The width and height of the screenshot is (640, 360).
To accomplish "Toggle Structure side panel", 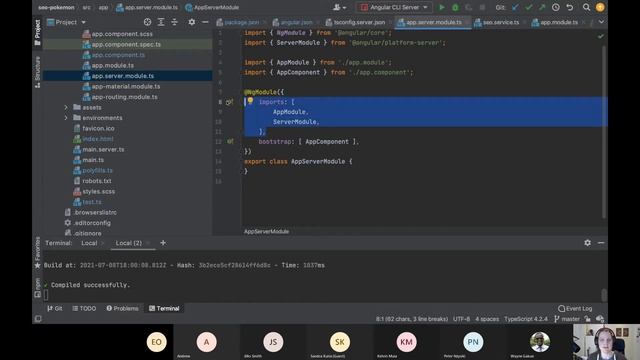I will coord(38,72).
